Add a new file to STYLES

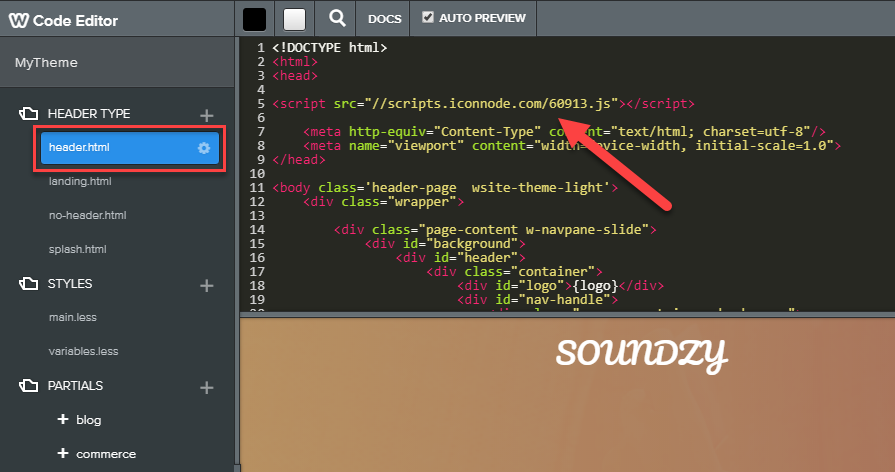(207, 285)
